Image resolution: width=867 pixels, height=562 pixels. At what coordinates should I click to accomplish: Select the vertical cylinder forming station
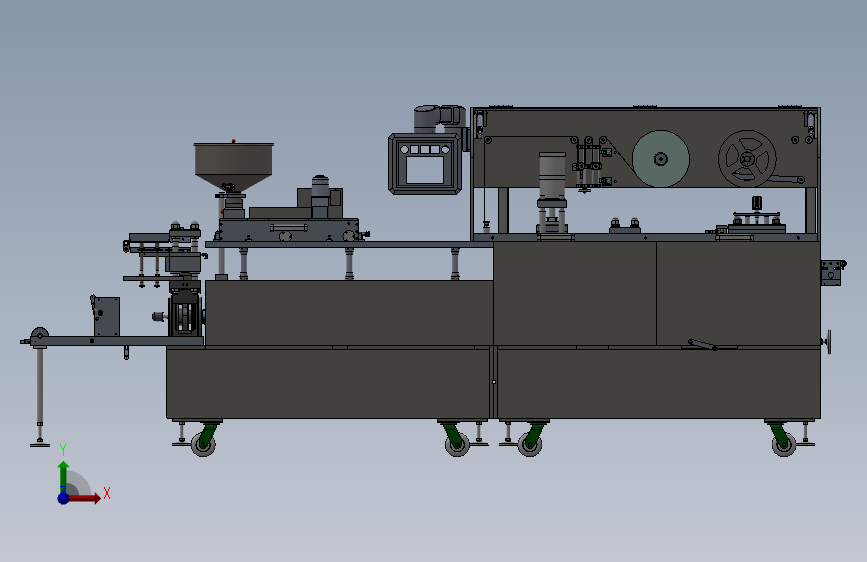(x=552, y=192)
